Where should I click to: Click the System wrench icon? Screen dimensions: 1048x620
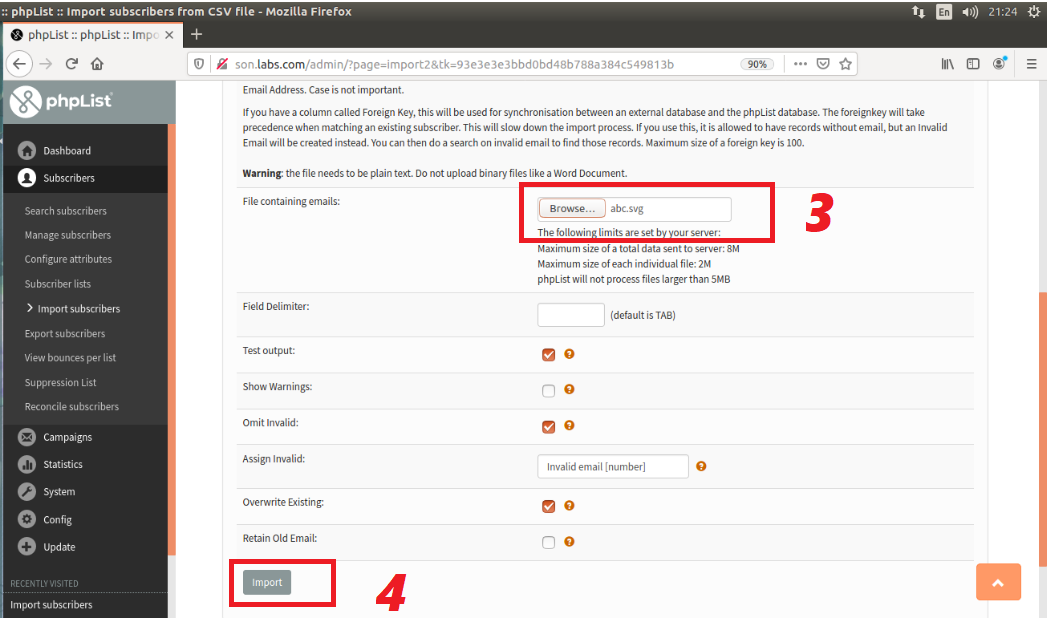pyautogui.click(x=27, y=491)
